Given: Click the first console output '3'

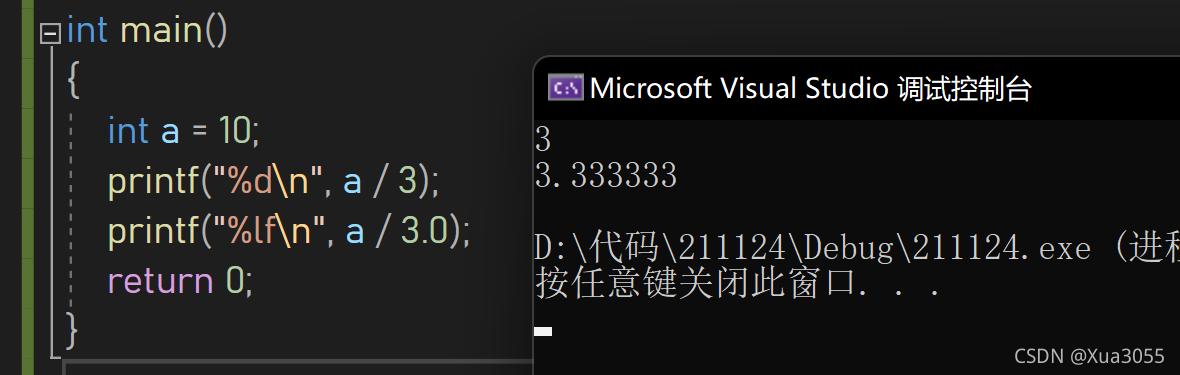Looking at the screenshot, I should (543, 139).
